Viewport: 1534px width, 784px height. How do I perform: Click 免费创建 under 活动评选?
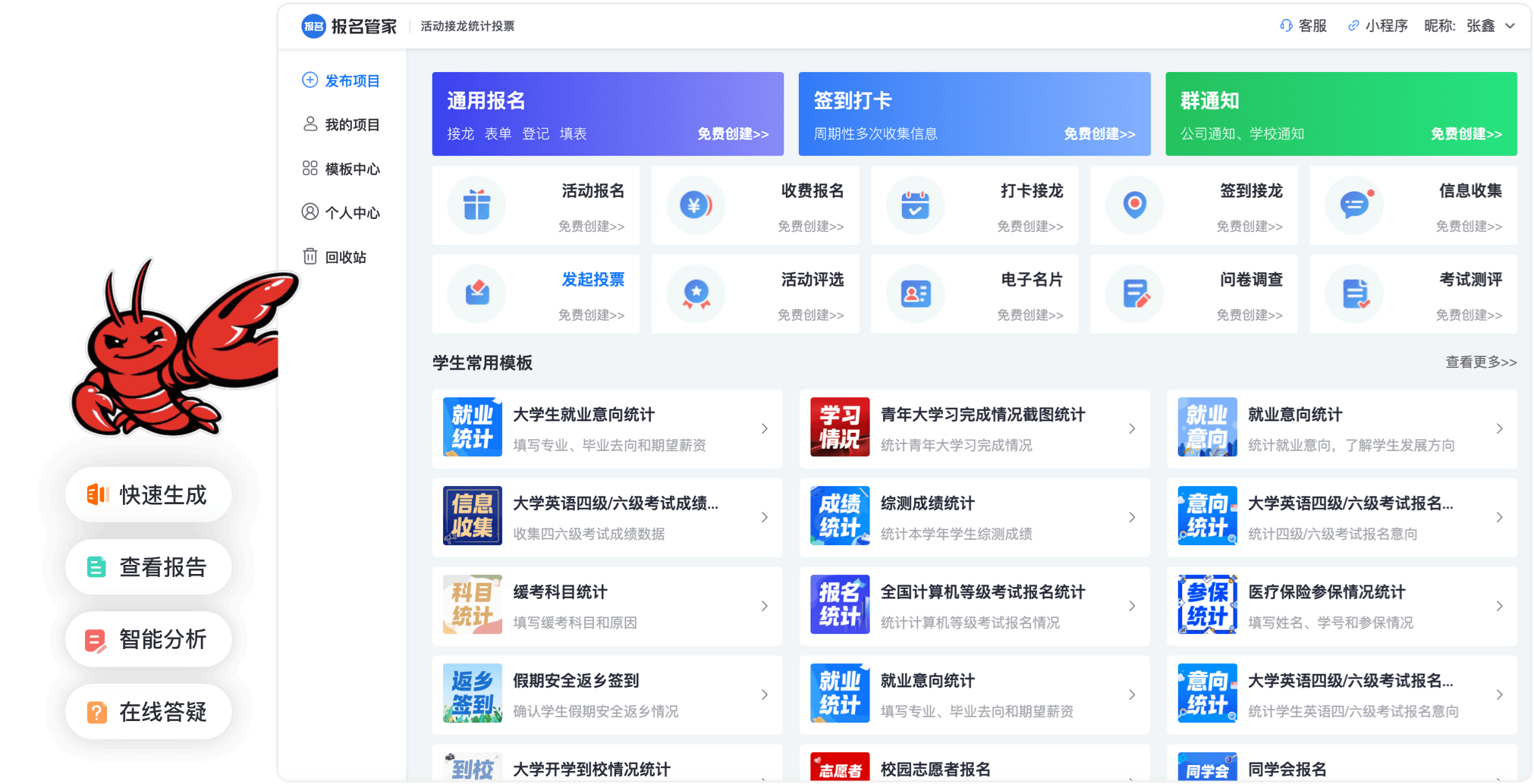(810, 315)
